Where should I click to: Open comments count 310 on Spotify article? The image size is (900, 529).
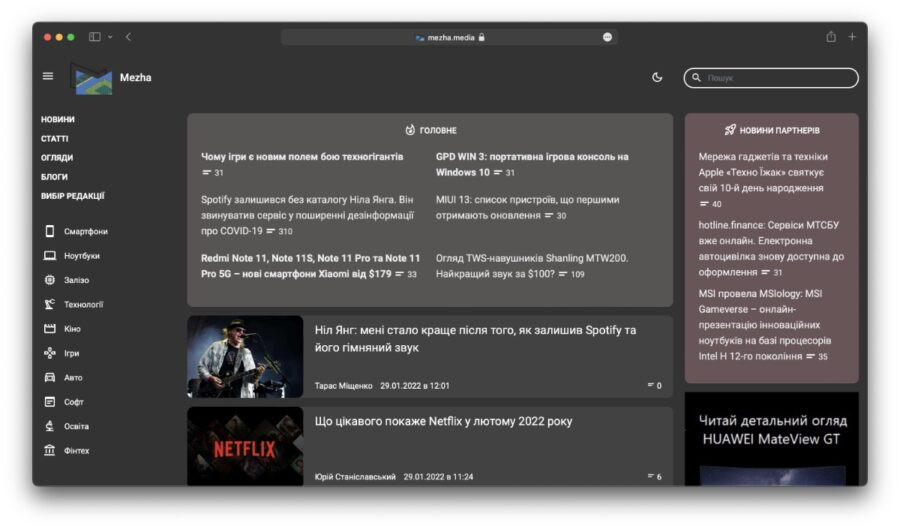(280, 231)
